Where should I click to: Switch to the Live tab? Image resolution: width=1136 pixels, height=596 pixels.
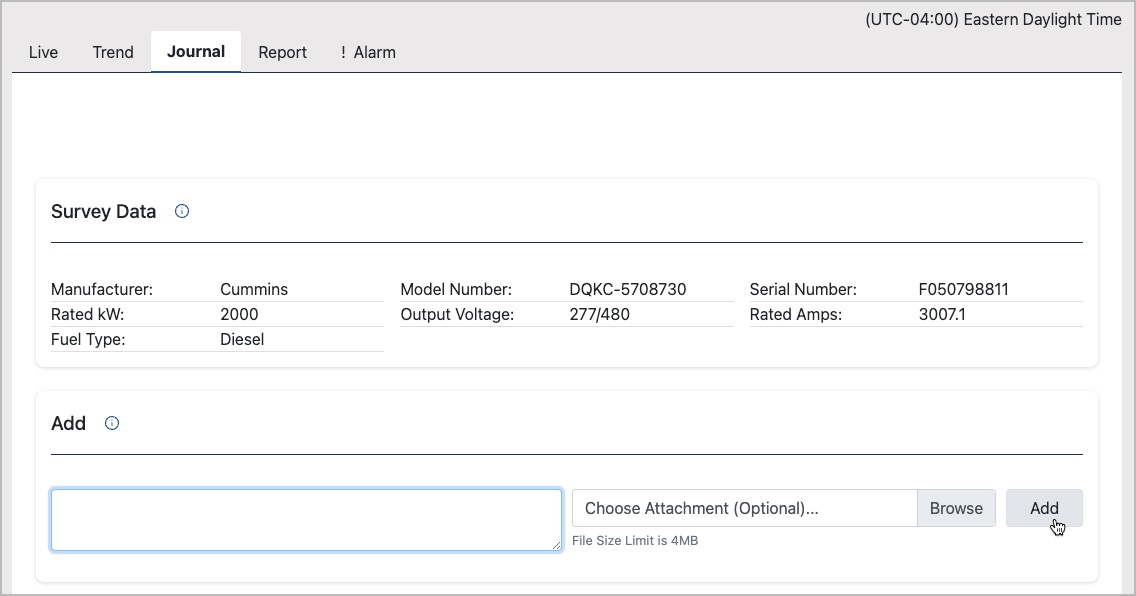[43, 52]
